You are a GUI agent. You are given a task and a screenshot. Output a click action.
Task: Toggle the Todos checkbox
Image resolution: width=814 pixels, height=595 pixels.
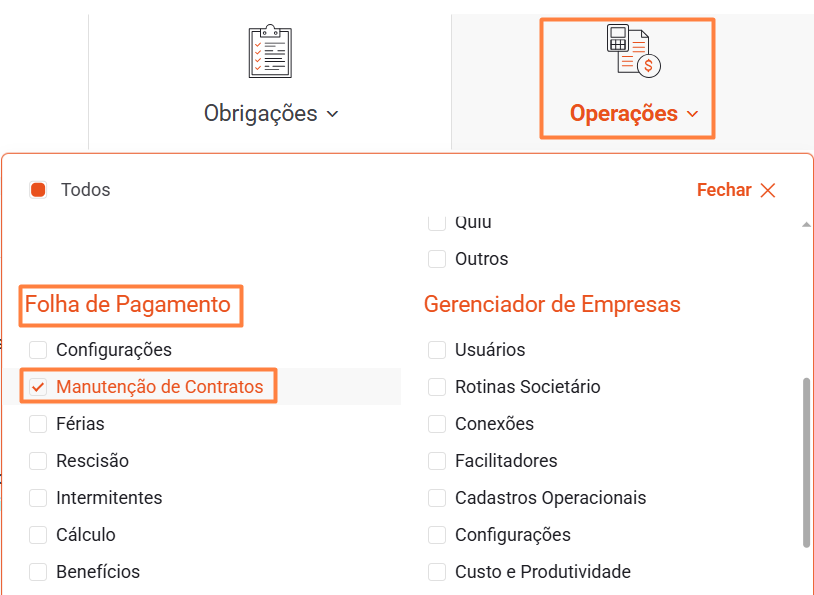click(38, 190)
